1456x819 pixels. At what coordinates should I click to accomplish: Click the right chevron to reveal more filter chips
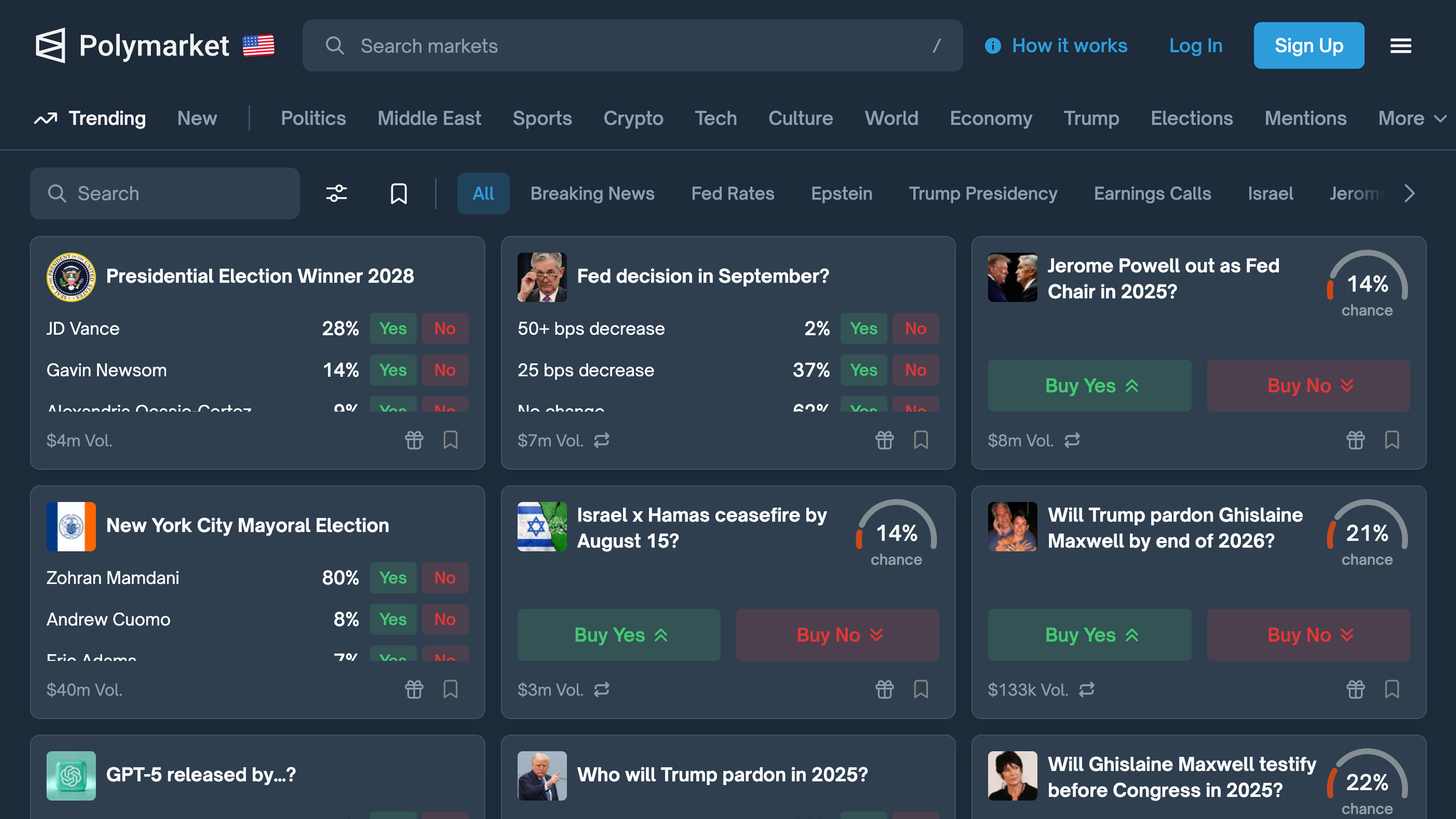point(1409,193)
